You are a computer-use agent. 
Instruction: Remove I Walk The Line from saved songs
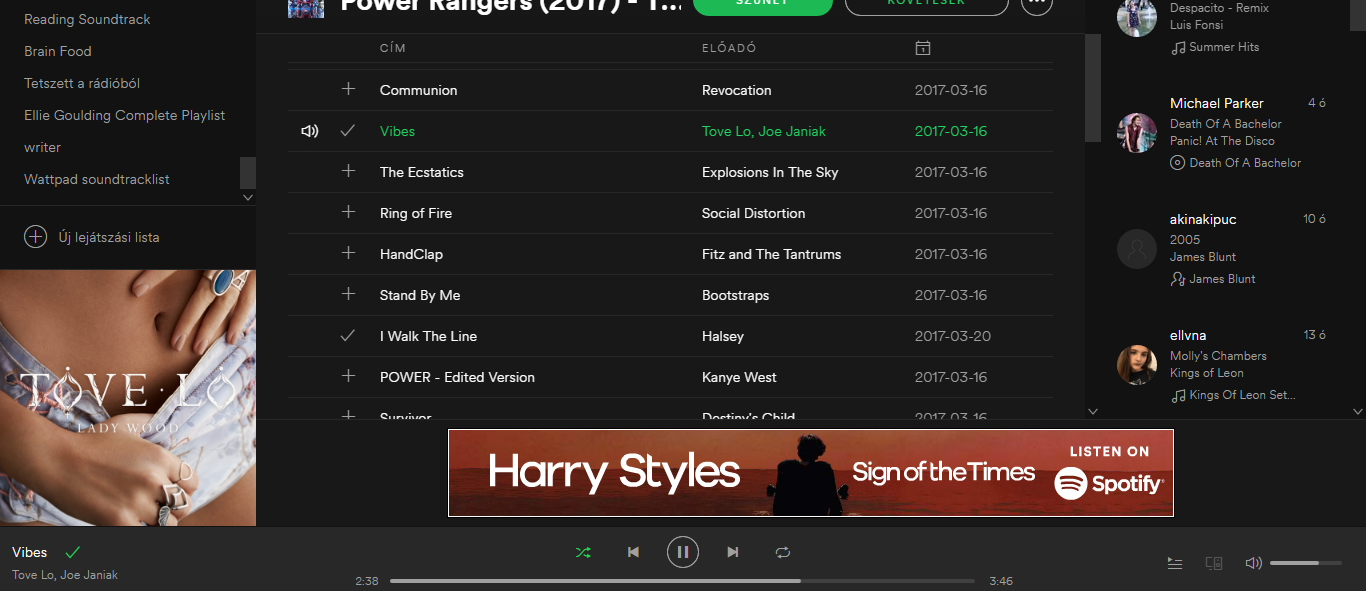pos(348,335)
